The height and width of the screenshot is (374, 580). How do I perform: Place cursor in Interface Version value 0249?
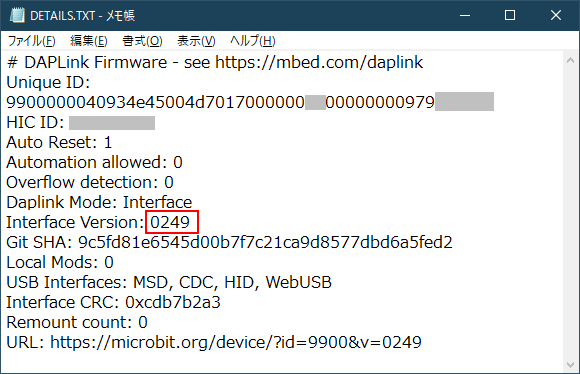pos(170,222)
